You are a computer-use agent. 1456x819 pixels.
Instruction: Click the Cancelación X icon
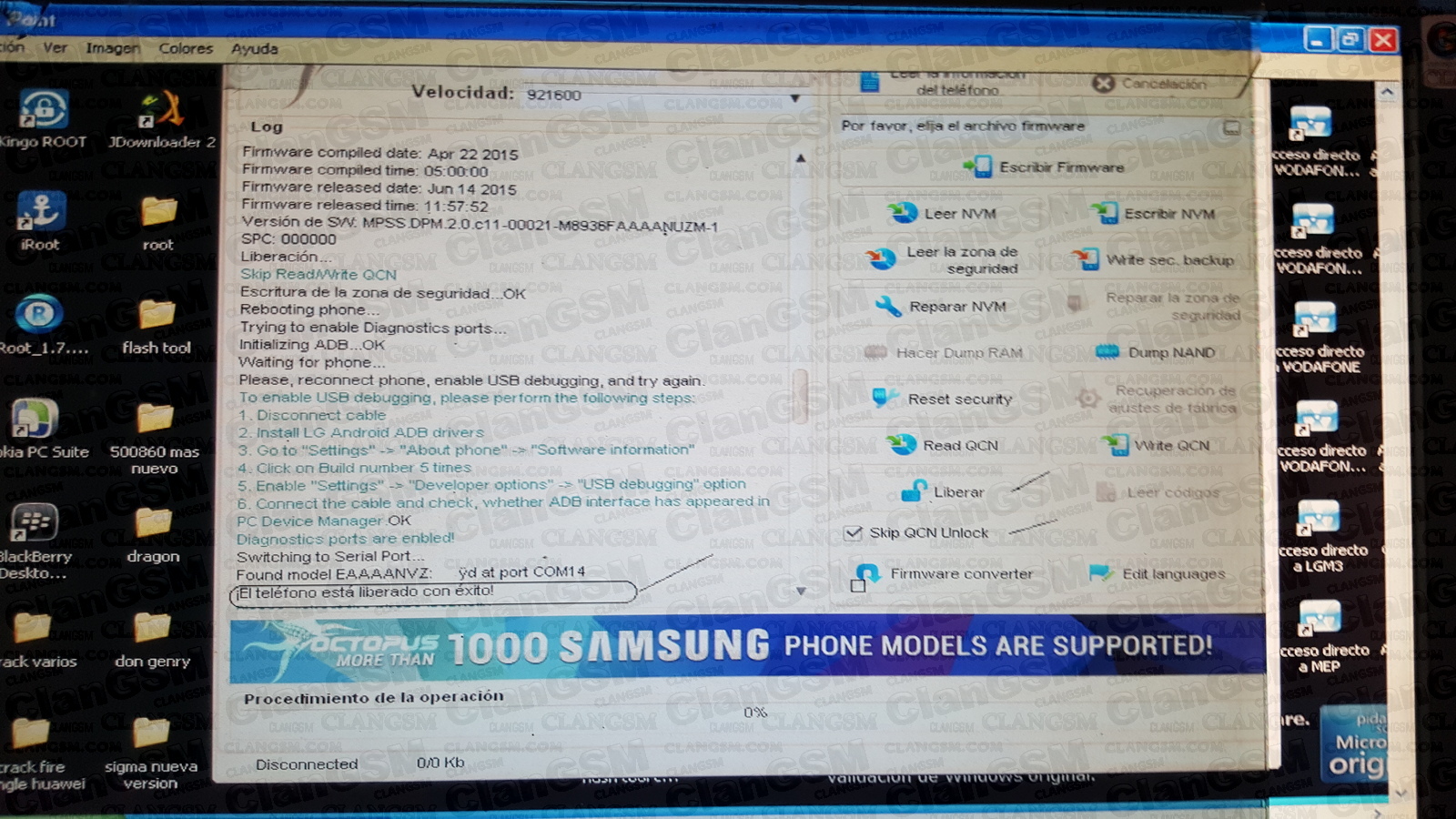[x=1103, y=83]
